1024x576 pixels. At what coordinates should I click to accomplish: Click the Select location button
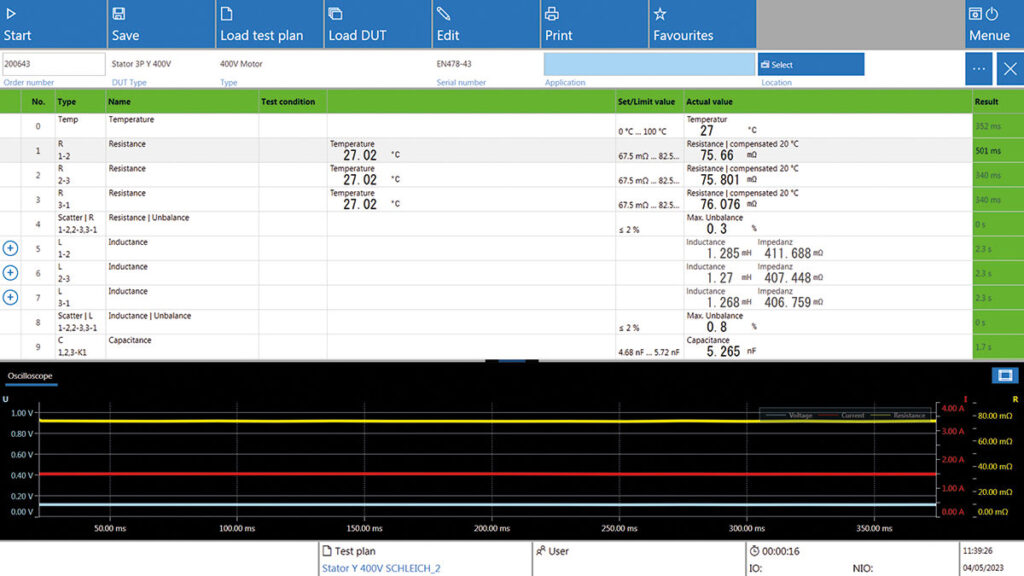pyautogui.click(x=810, y=64)
